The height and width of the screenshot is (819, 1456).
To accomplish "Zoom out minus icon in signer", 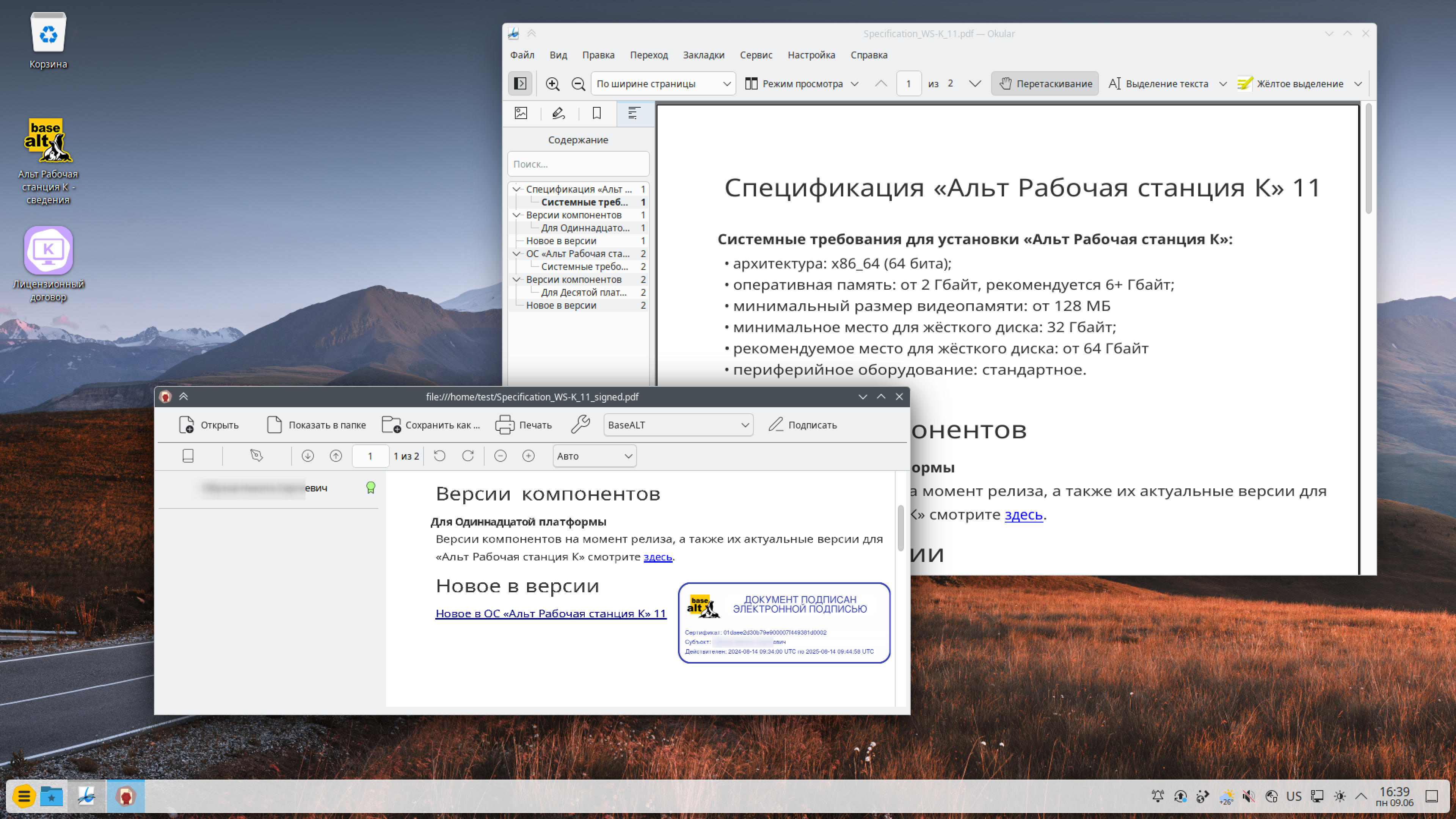I will pyautogui.click(x=500, y=456).
